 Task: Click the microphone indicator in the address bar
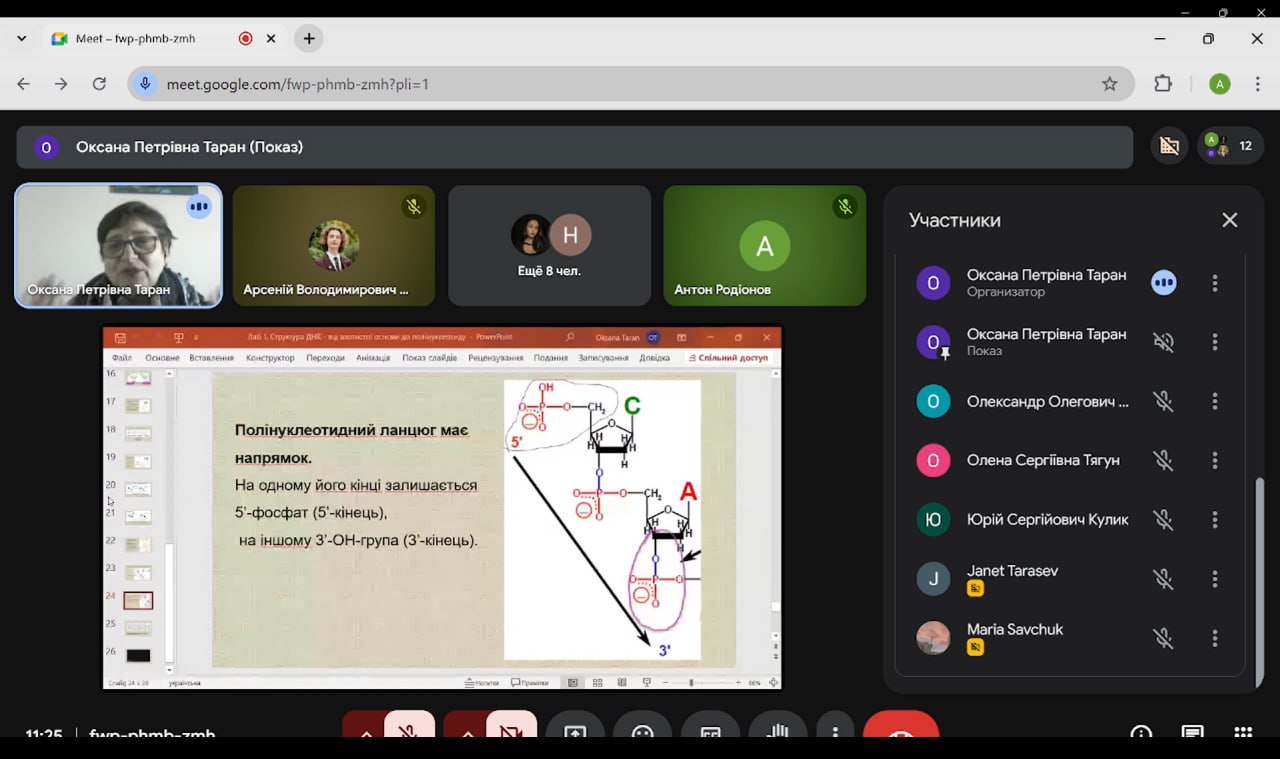pos(145,84)
